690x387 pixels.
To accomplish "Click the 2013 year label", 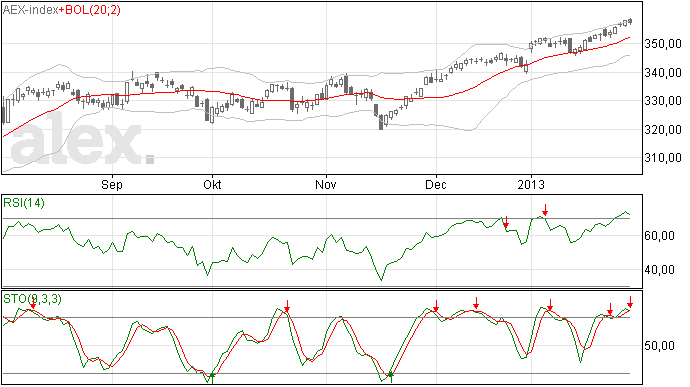I will coord(531,184).
